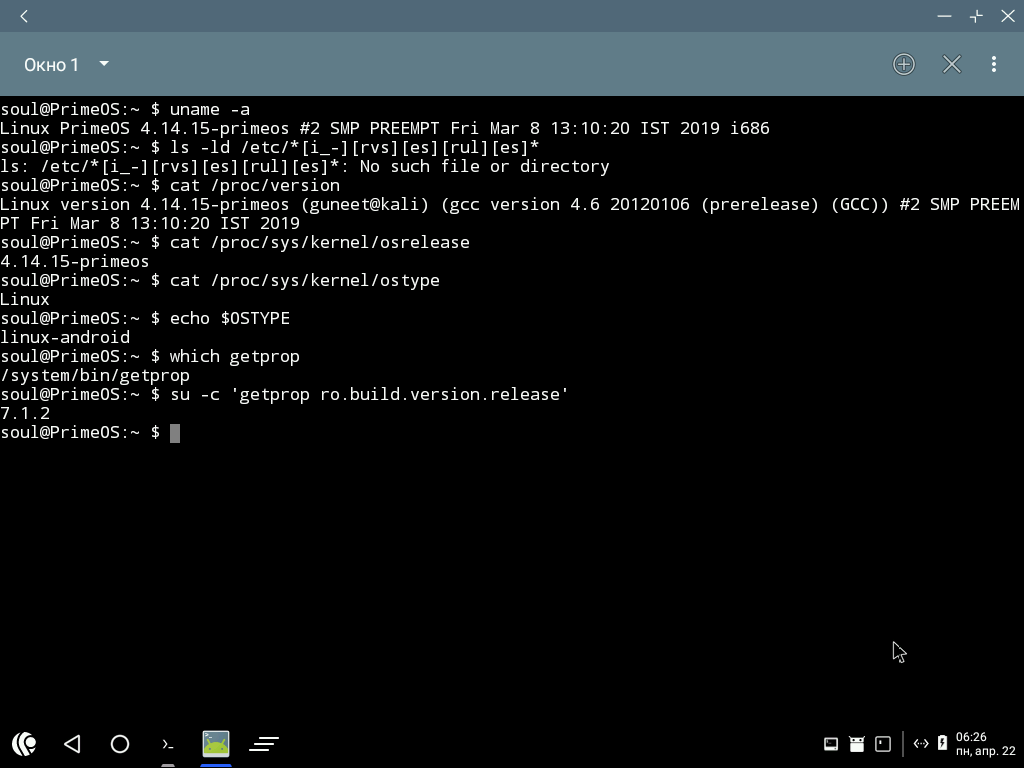This screenshot has height=768, width=1024.
Task: Click the 'echo $OSTYPE' command line
Action: [x=145, y=318]
